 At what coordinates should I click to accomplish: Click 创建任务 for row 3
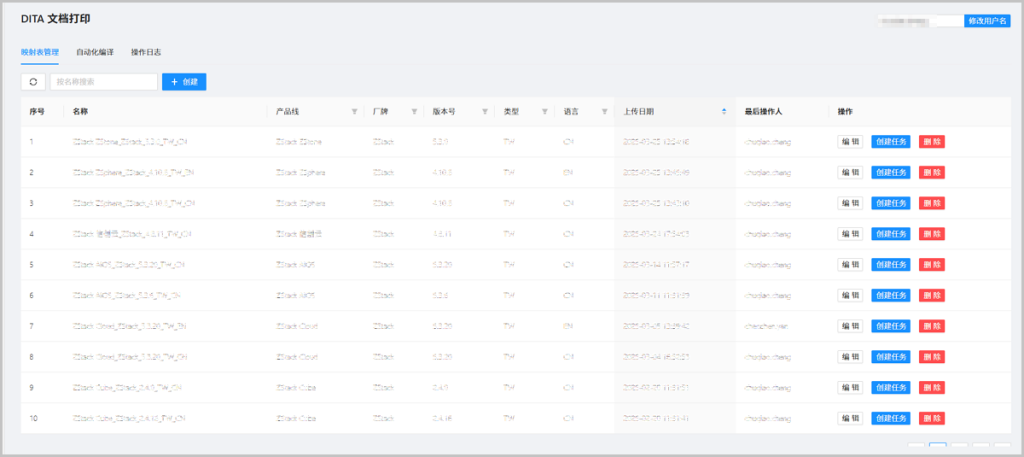[891, 203]
